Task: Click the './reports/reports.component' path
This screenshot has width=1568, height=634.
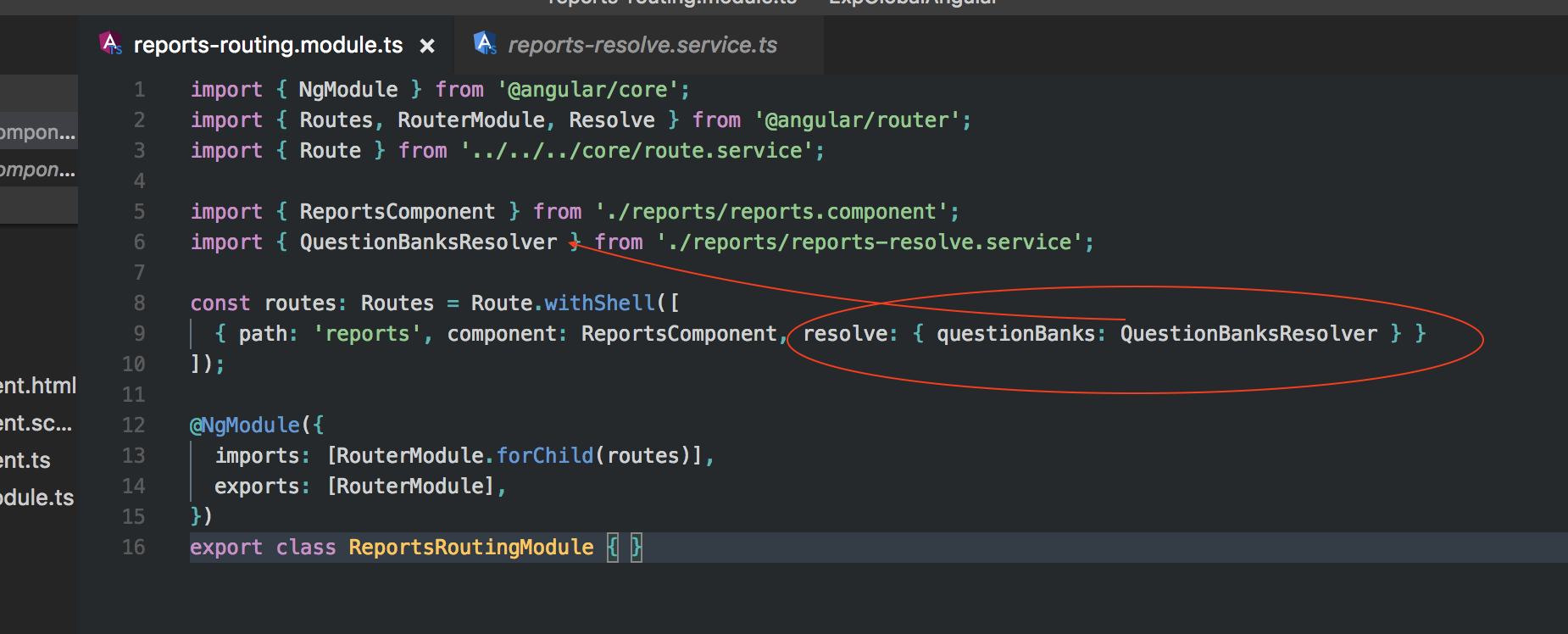Action: coord(772,212)
